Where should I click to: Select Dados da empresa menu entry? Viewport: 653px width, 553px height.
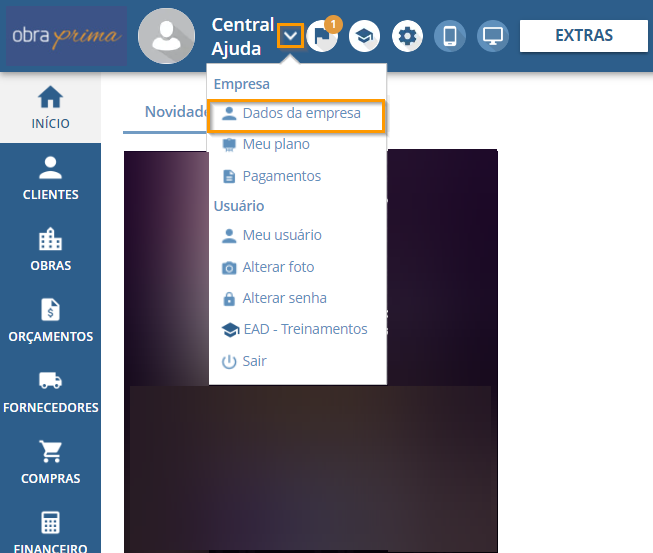(x=296, y=114)
